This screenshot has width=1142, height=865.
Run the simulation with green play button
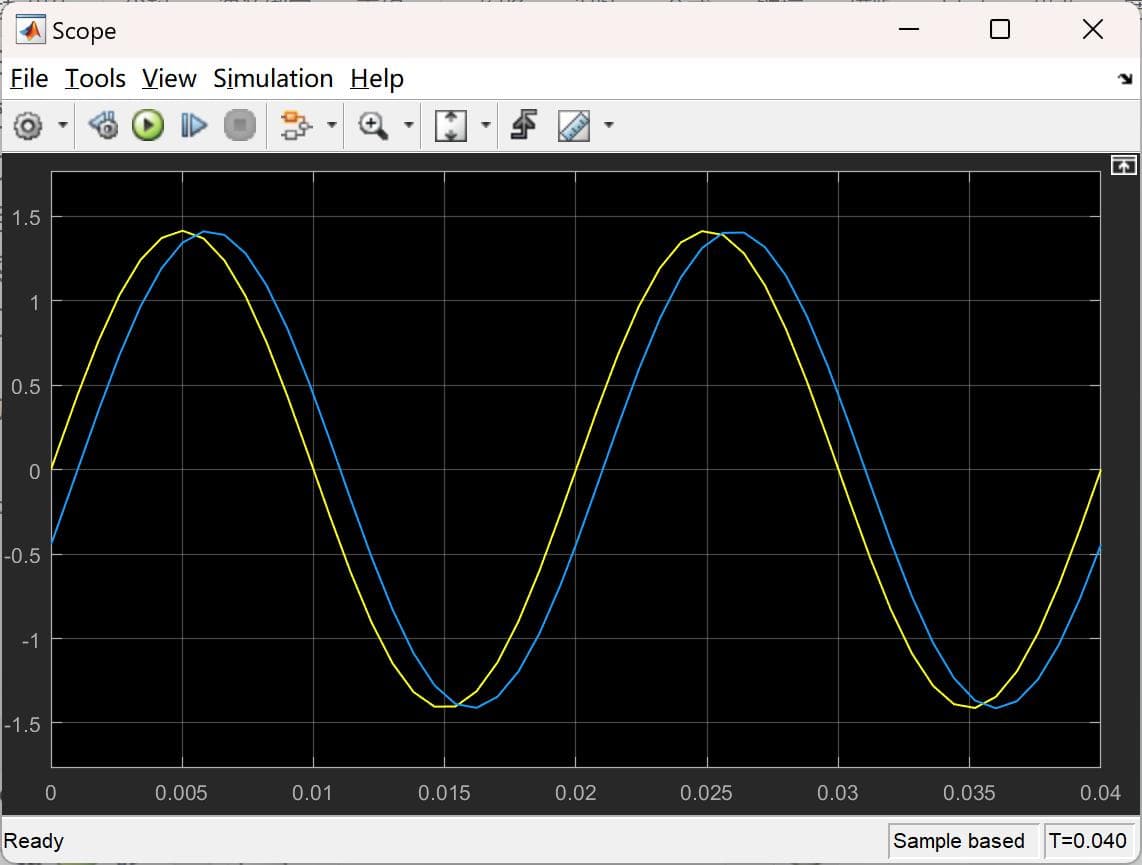[x=148, y=125]
